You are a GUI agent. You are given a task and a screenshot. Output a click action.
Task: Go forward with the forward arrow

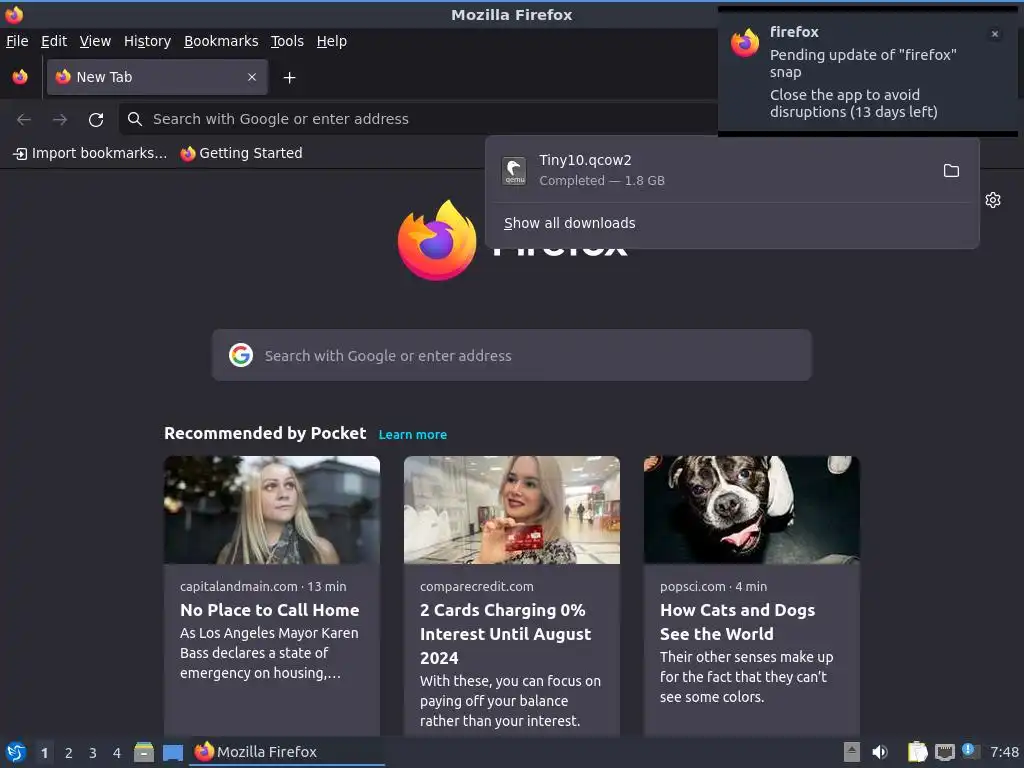coord(60,119)
